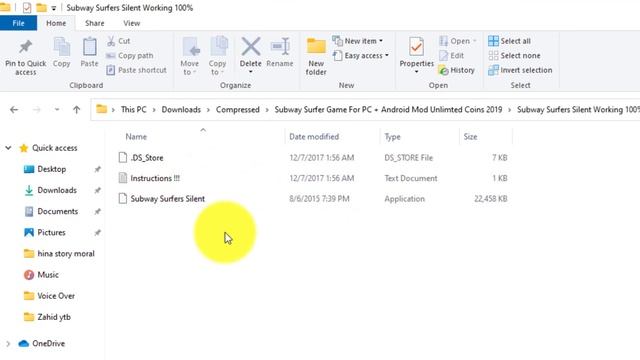Switch to the Home ribbon tab
Viewport: 640px width, 360px height.
(x=56, y=23)
